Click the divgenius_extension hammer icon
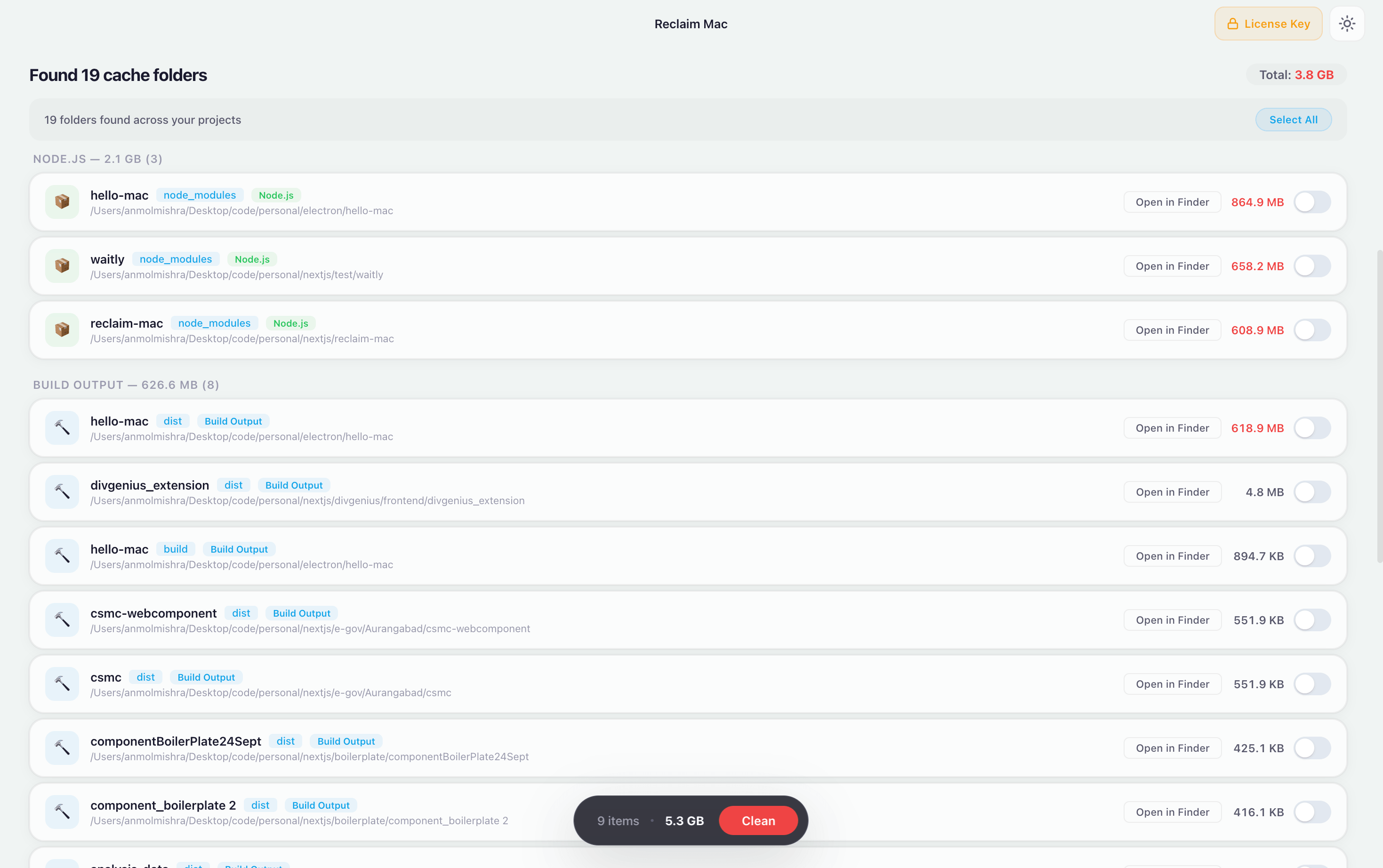The width and height of the screenshot is (1383, 868). pyautogui.click(x=62, y=491)
